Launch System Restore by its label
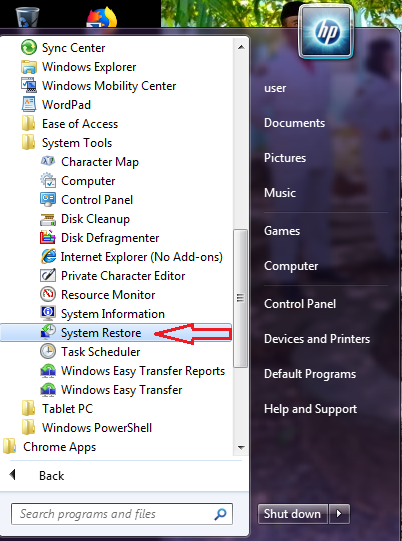The image size is (402, 541). click(x=101, y=333)
